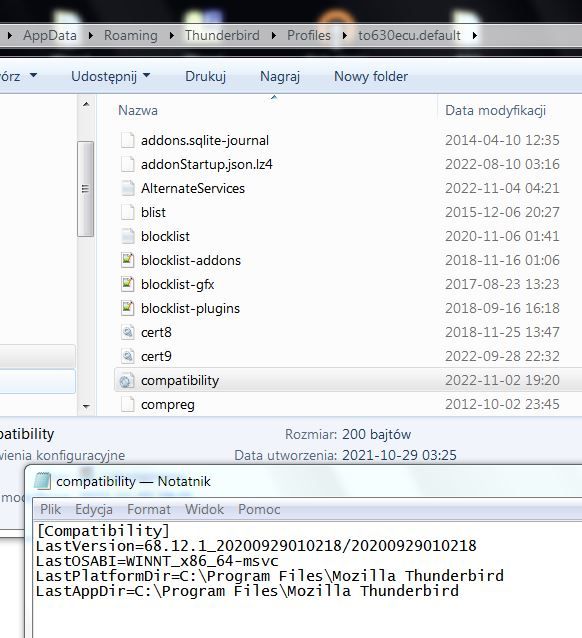Select the addonStartup.json.lz4 file name
This screenshot has width=582, height=638.
207,164
